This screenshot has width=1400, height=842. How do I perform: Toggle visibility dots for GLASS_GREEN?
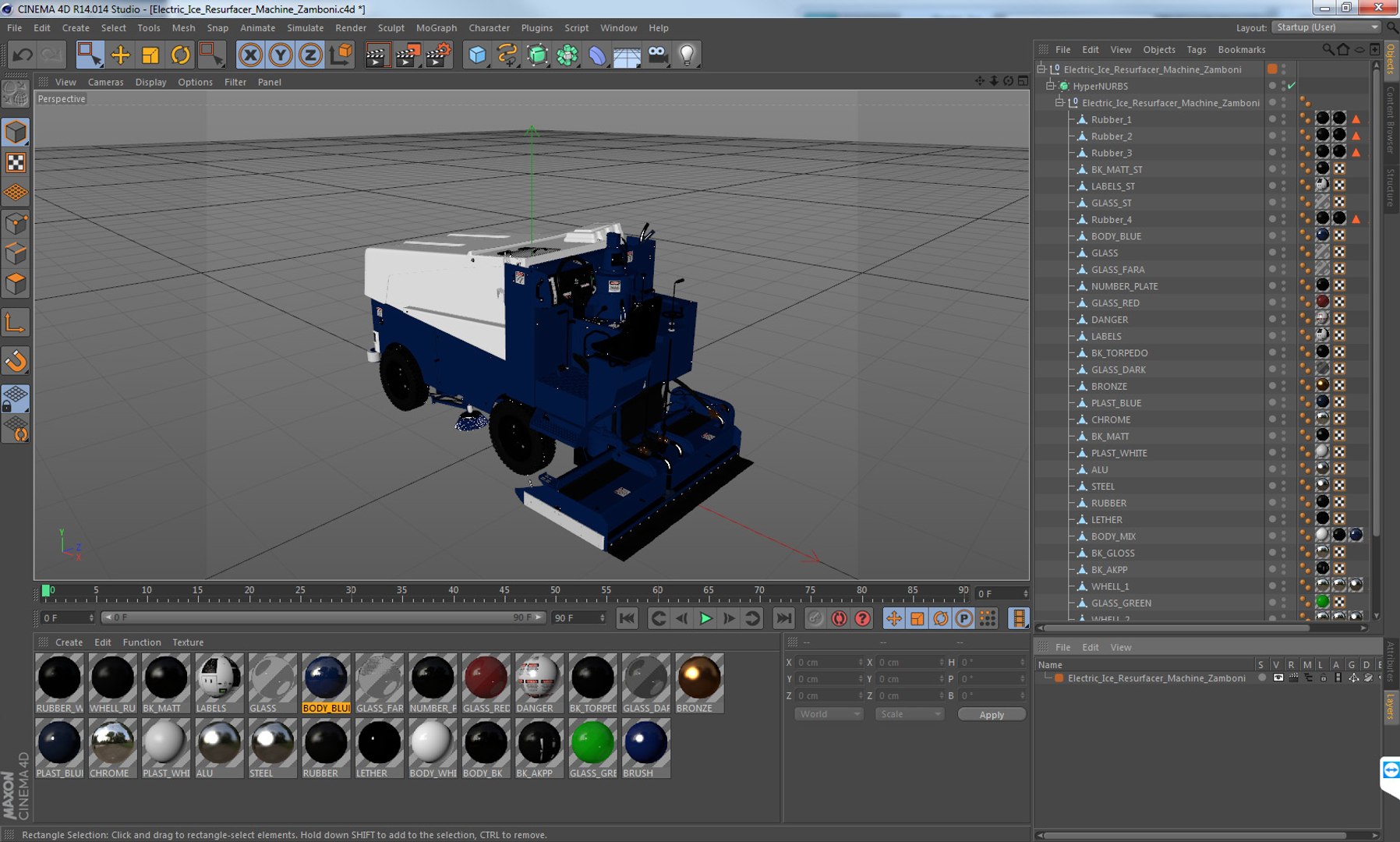point(1284,603)
